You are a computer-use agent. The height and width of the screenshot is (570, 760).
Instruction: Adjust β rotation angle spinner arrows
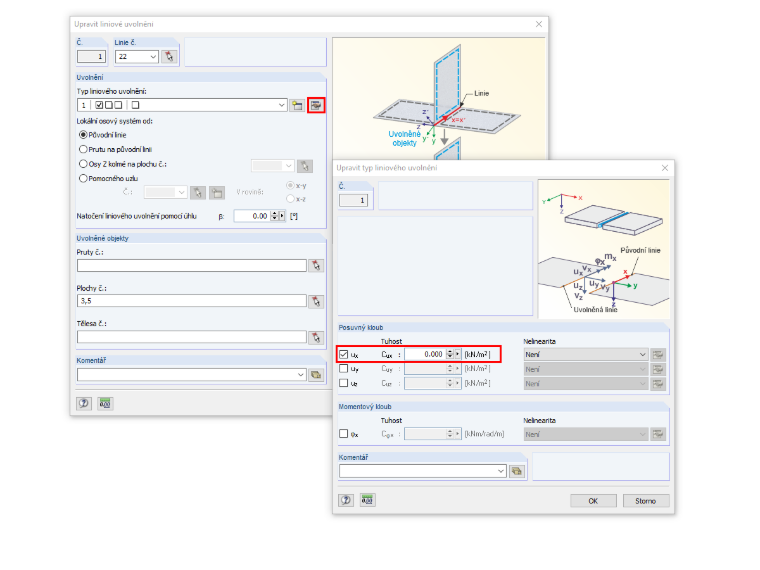pyautogui.click(x=274, y=216)
